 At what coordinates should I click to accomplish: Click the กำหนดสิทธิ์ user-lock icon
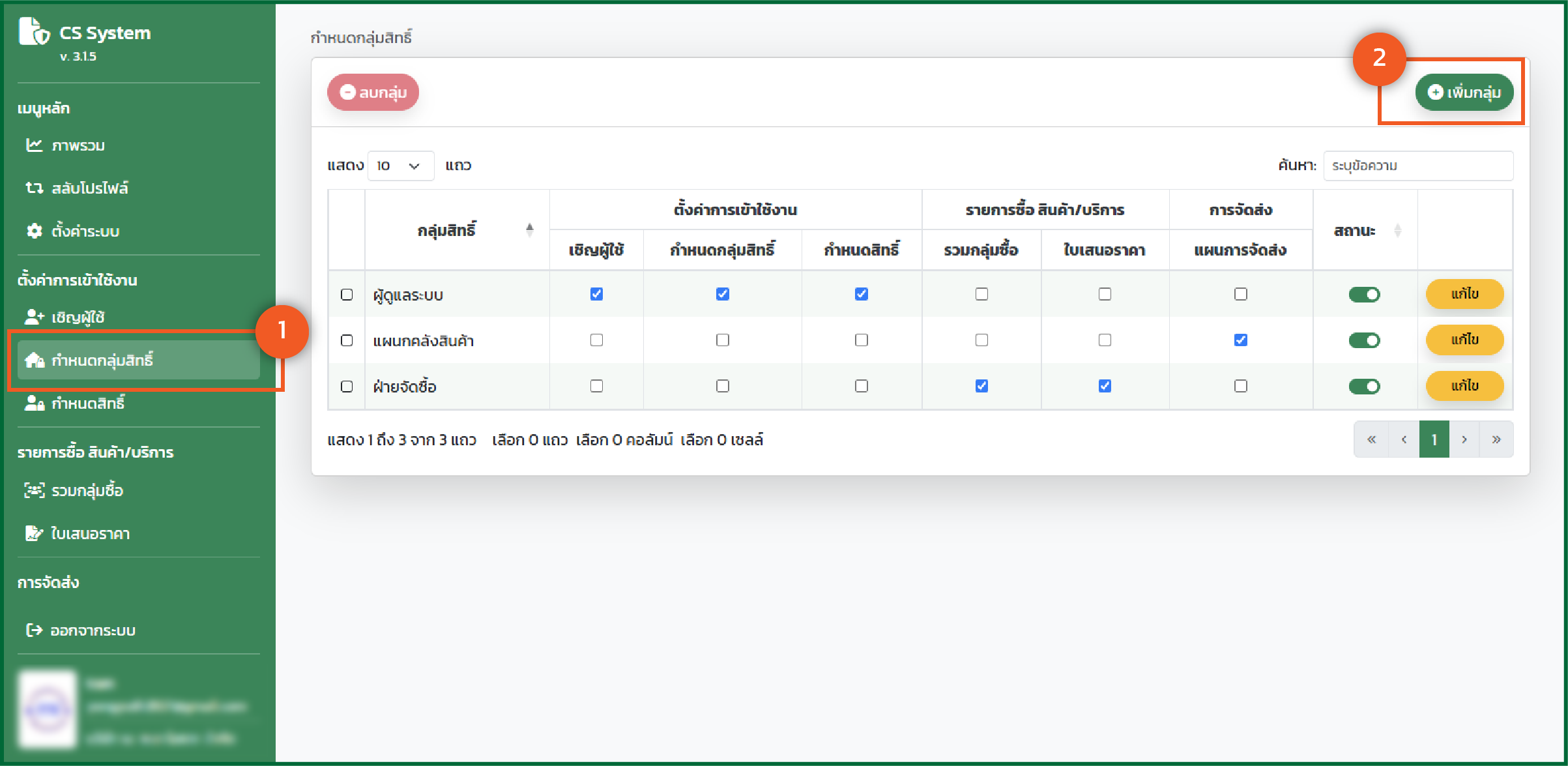click(34, 404)
